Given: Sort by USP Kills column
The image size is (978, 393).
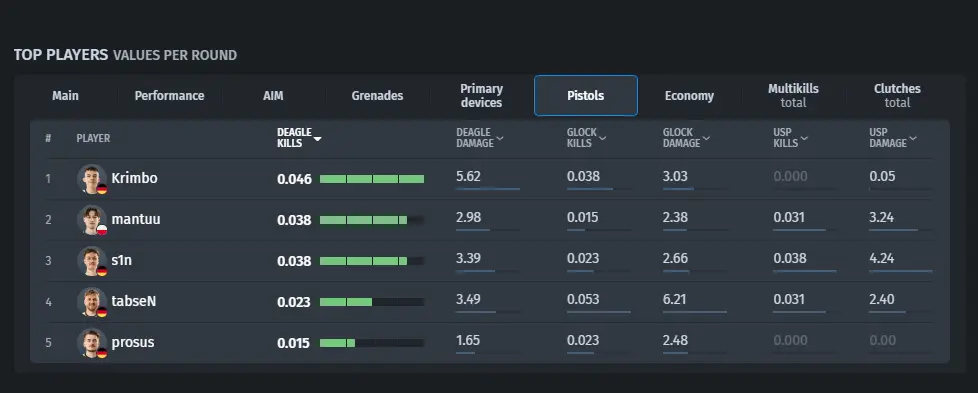Looking at the screenshot, I should tap(790, 138).
